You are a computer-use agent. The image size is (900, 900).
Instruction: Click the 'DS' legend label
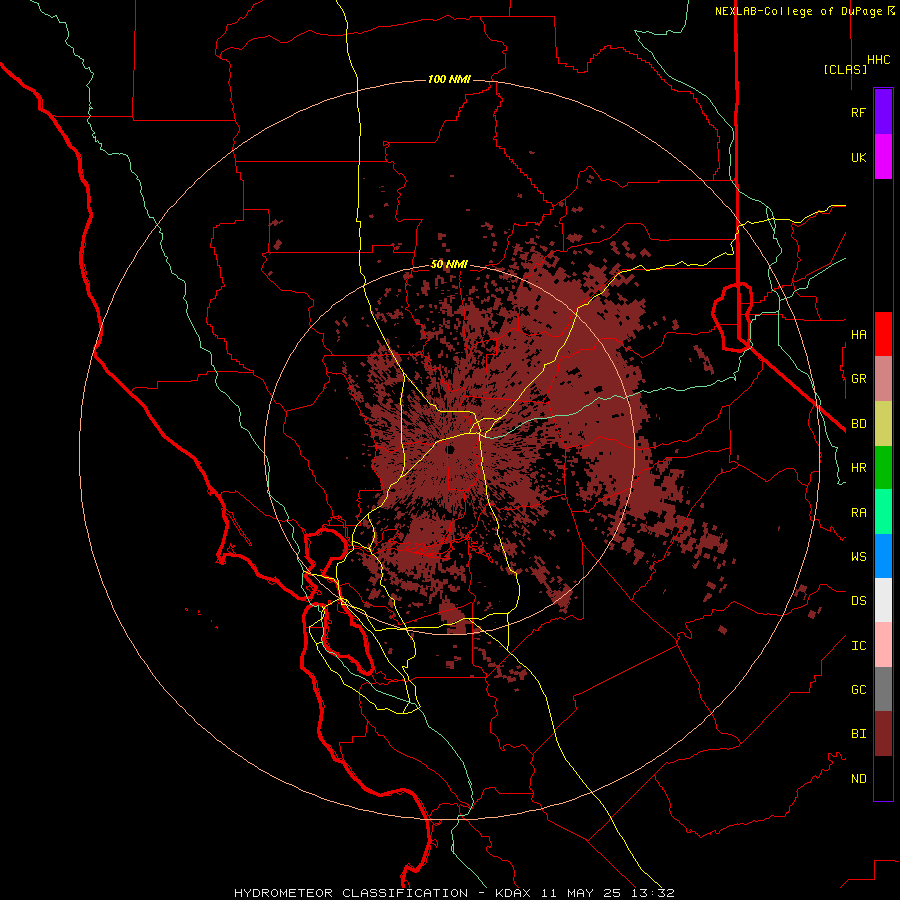[858, 601]
